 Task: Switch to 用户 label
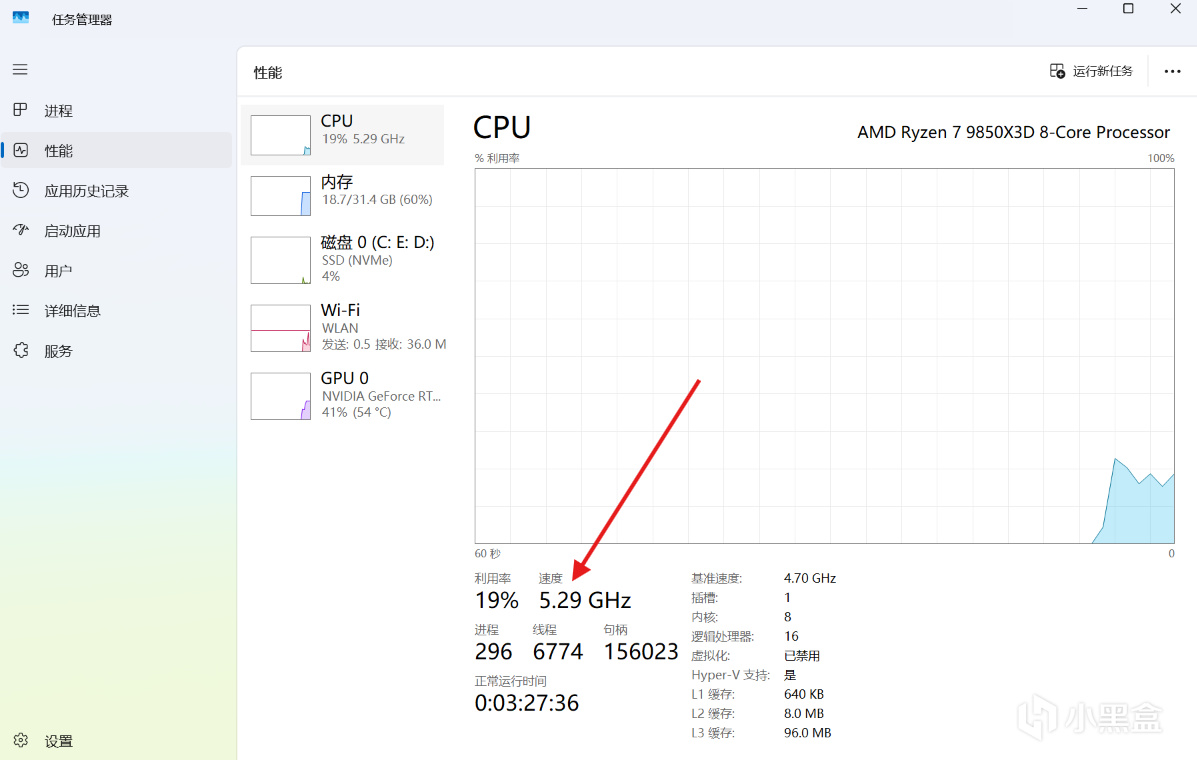click(x=59, y=271)
